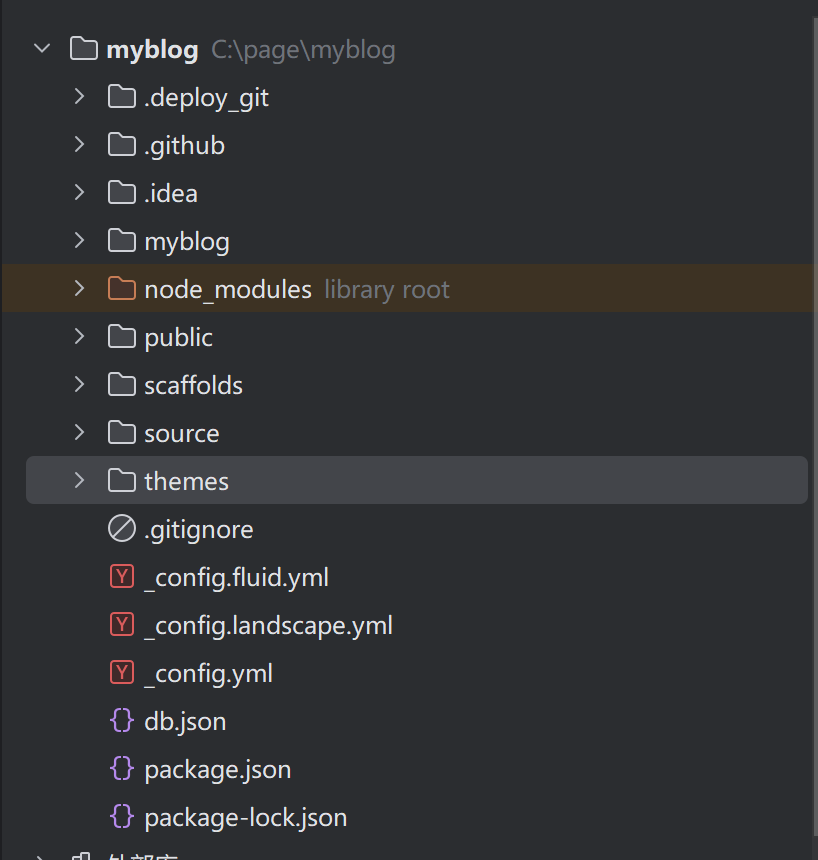Click the orange node_modules folder icon
The image size is (818, 860).
click(122, 289)
